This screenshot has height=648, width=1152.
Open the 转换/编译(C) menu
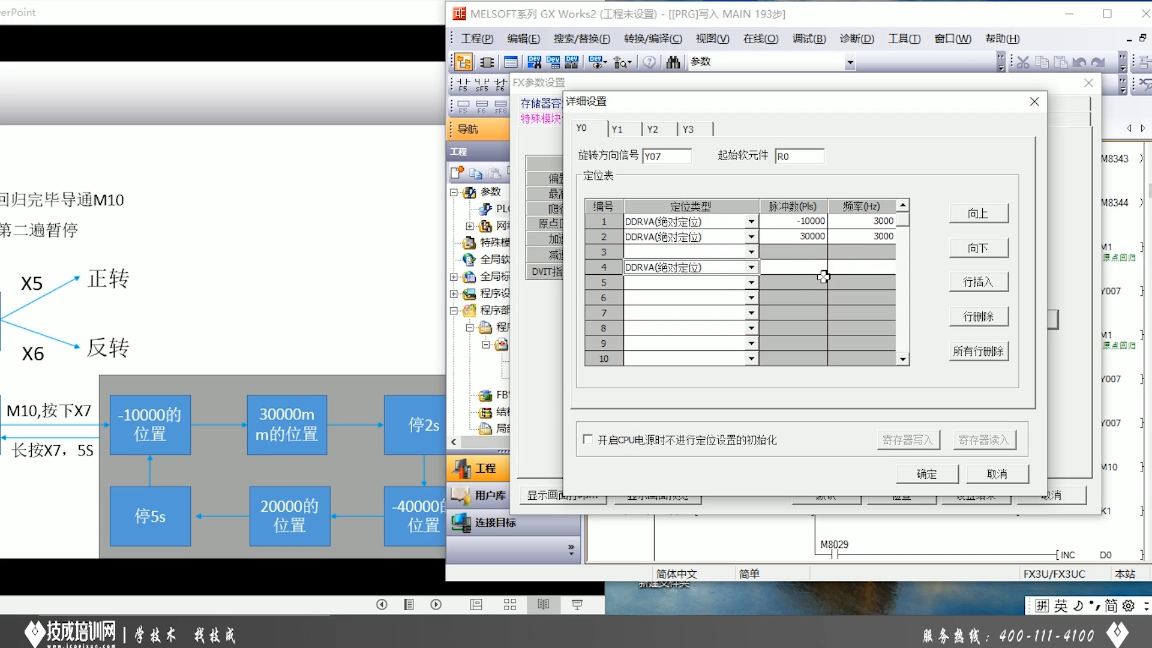click(x=652, y=39)
